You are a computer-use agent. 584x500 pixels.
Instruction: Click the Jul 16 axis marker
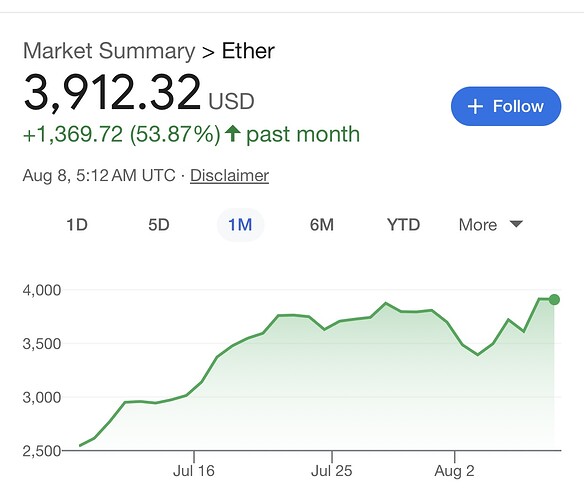(x=194, y=471)
